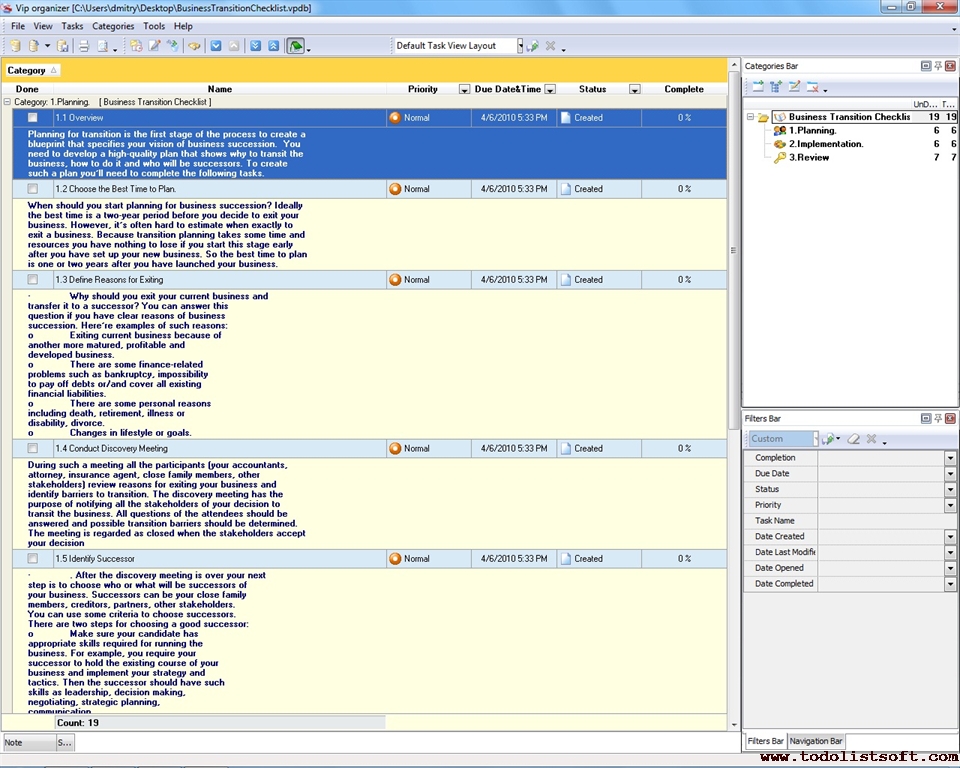Click the Task Name filter input field
Viewport: 960px width, 768px height.
click(885, 521)
